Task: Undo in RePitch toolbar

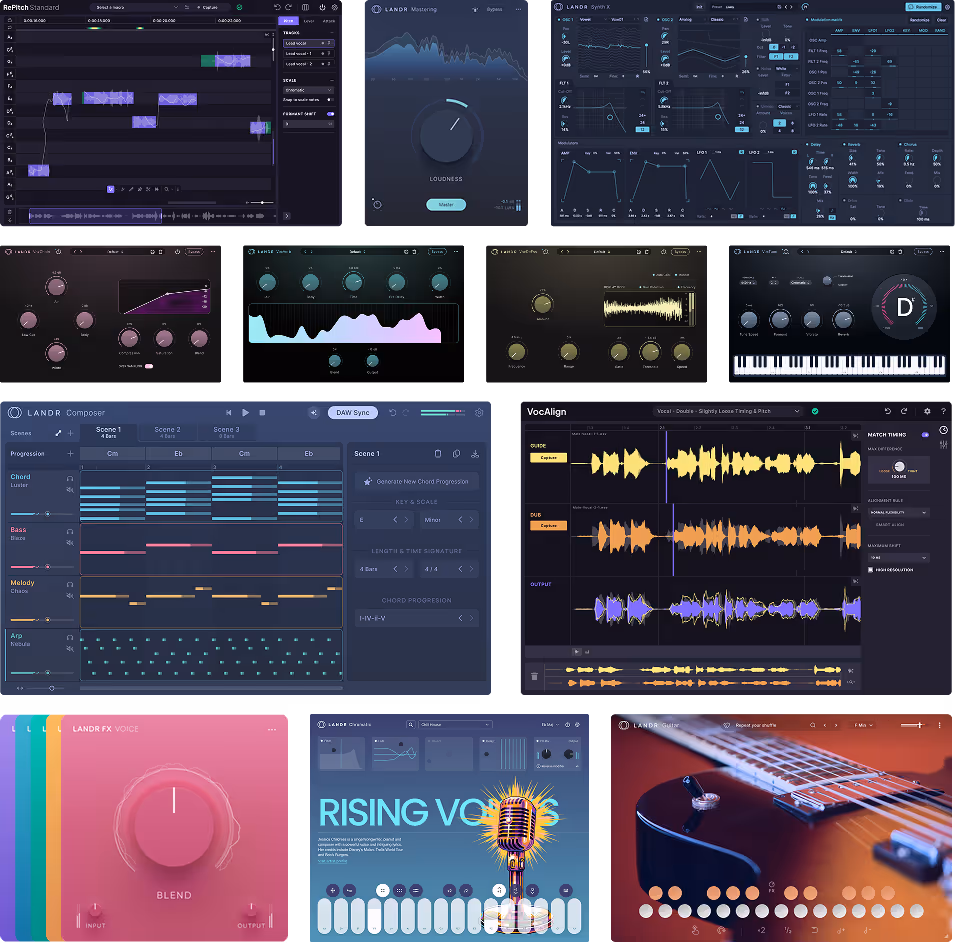Action: point(277,7)
